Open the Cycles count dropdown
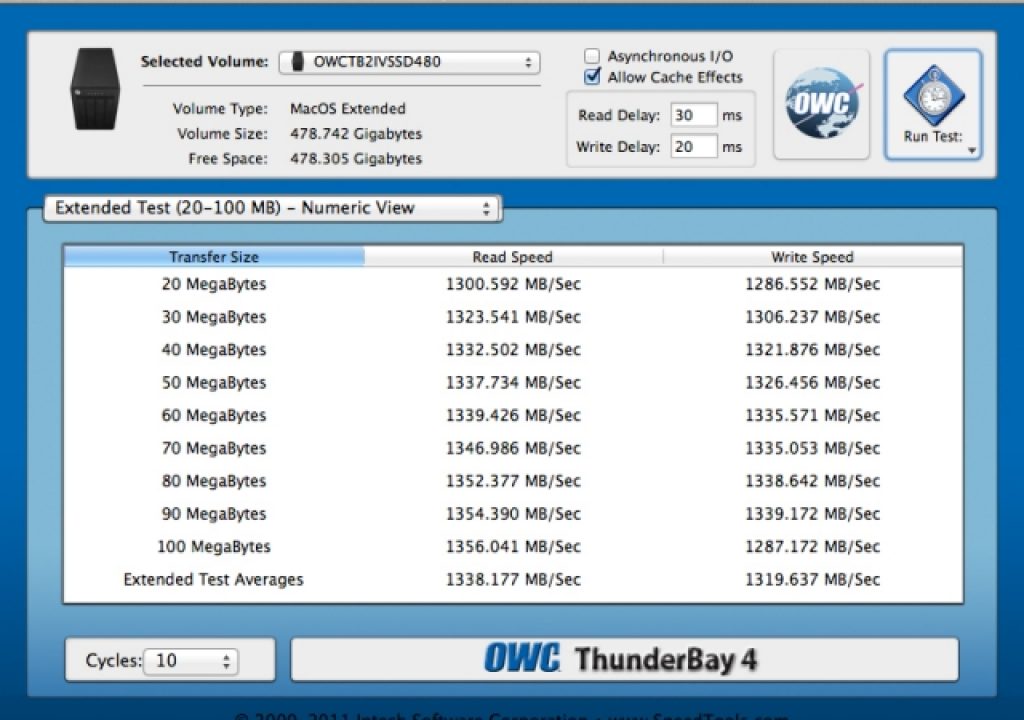Screen dimensions: 1024x720 [x=191, y=661]
